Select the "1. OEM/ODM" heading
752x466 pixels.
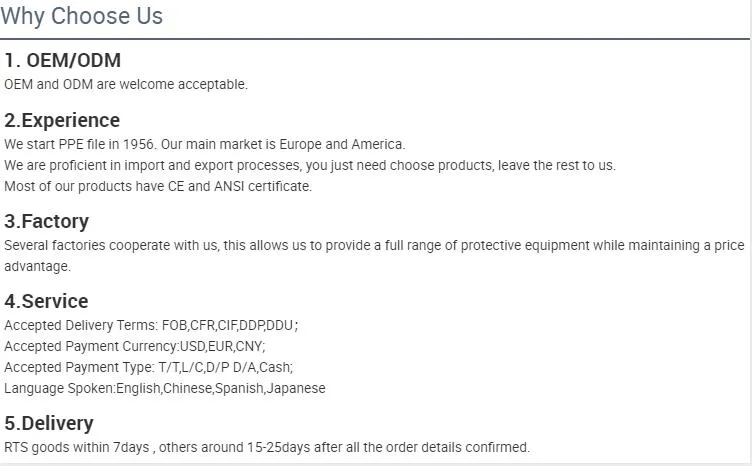(x=62, y=60)
